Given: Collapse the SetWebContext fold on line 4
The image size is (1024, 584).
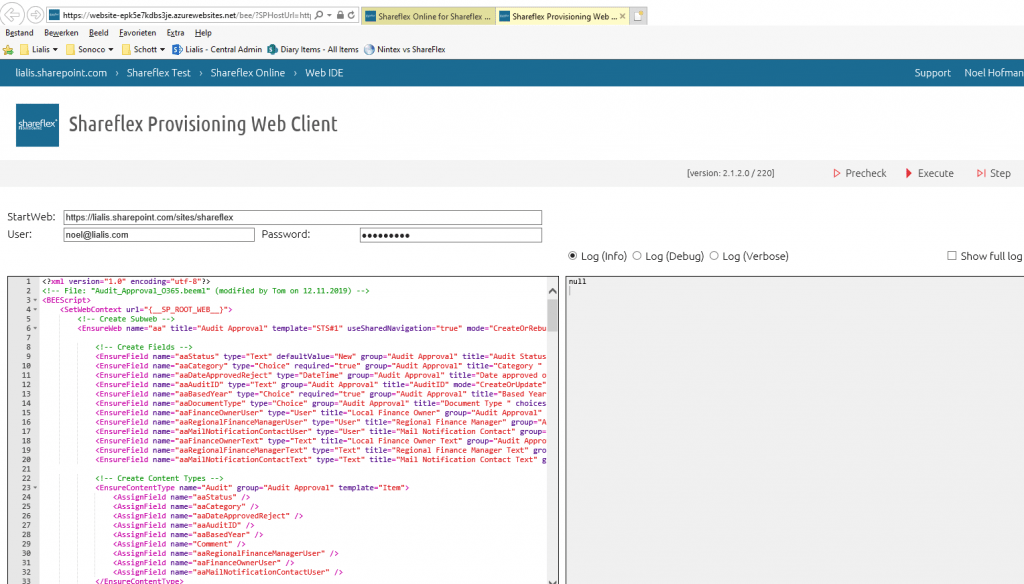Looking at the screenshot, I should point(35,310).
